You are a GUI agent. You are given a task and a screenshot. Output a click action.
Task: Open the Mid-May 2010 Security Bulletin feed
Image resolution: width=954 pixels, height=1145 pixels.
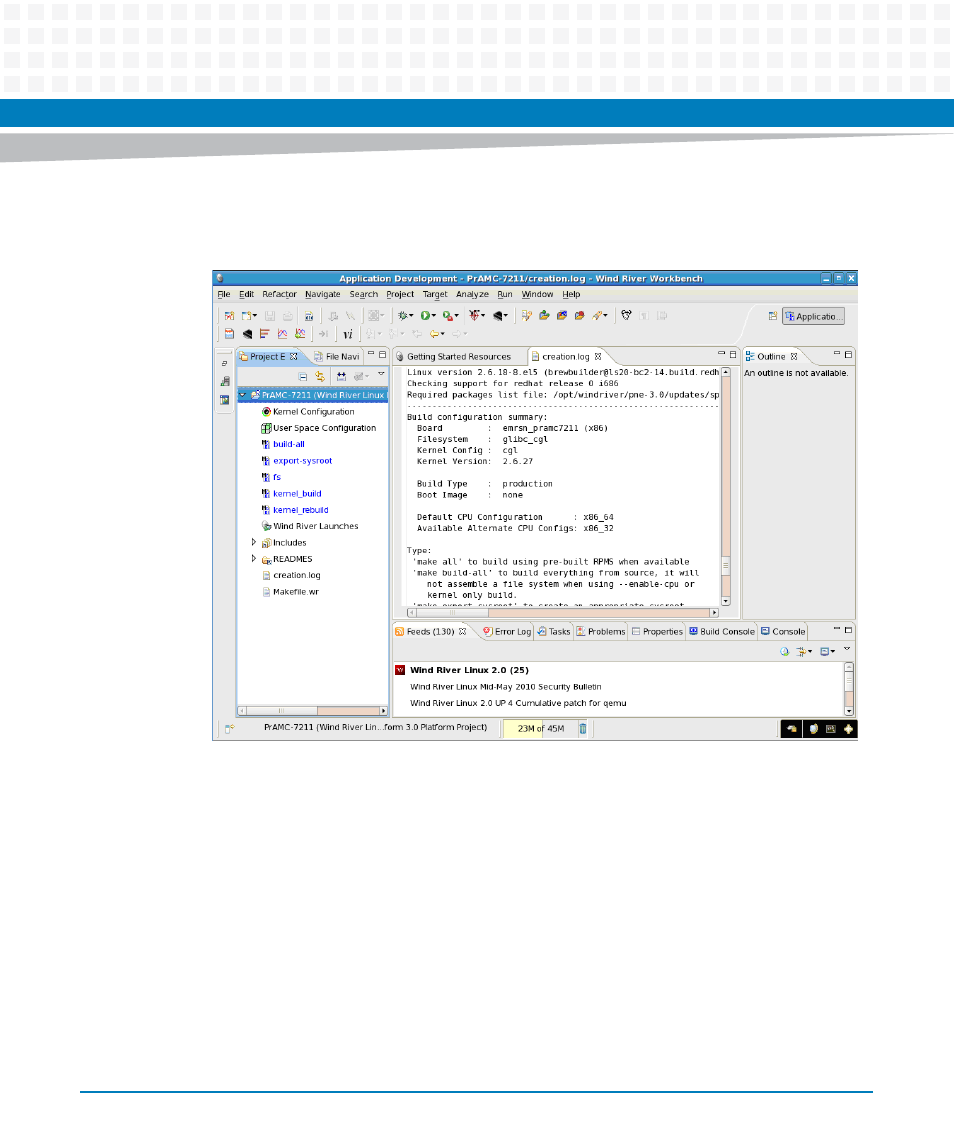505,686
